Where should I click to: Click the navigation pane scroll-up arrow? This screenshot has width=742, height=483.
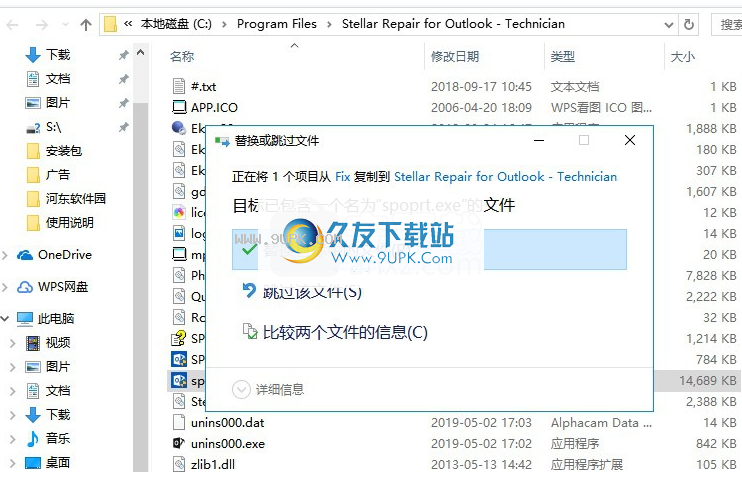pyautogui.click(x=141, y=53)
